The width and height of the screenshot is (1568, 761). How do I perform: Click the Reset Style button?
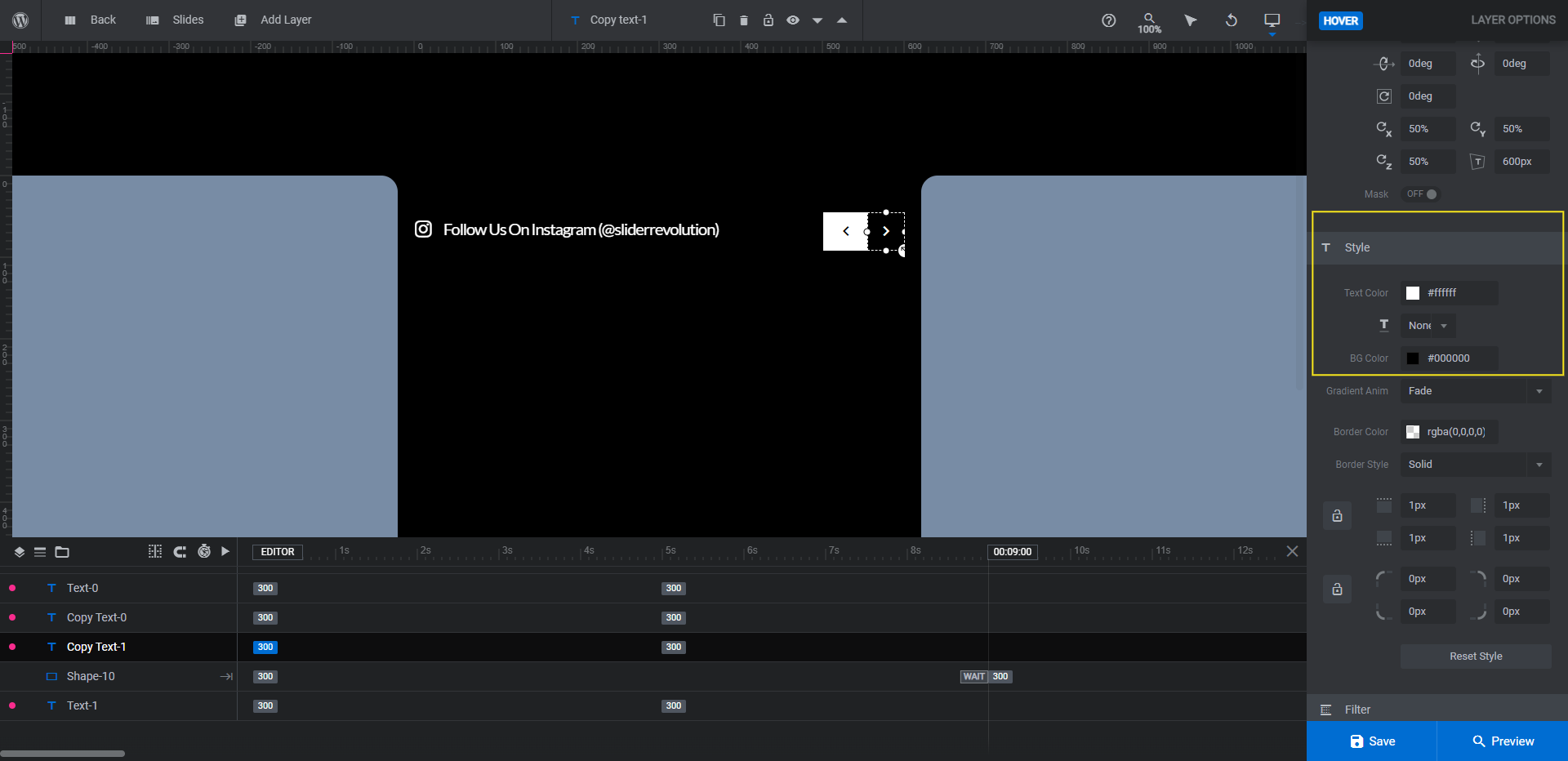coord(1476,656)
